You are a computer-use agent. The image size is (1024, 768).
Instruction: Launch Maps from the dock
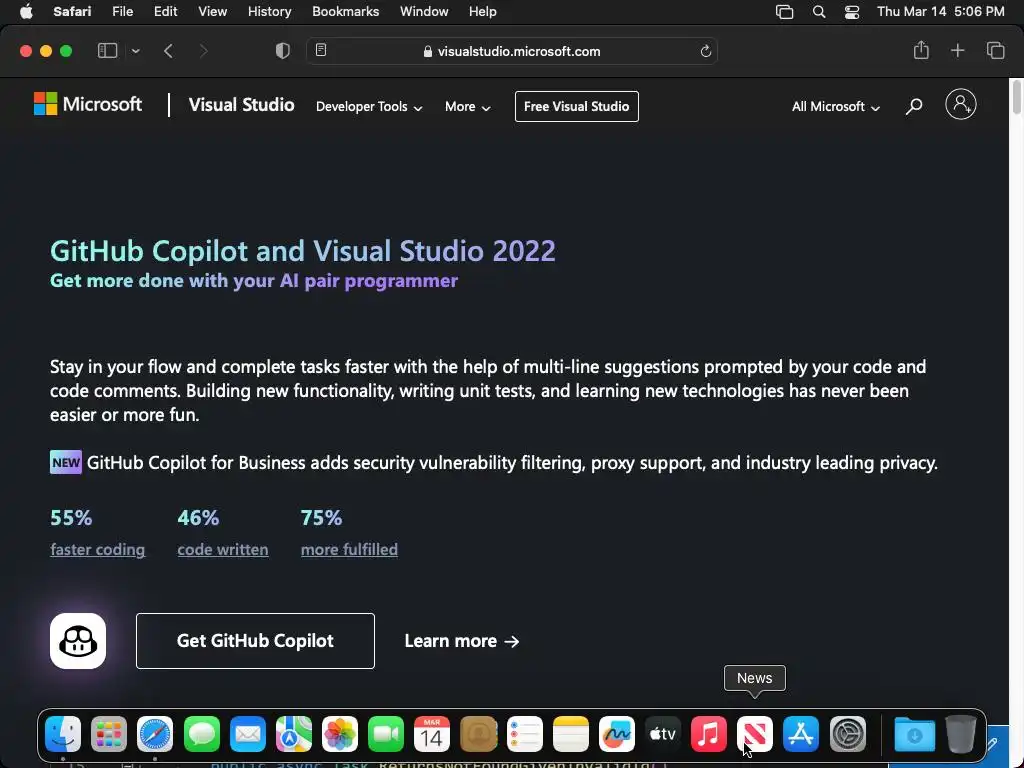tap(294, 734)
